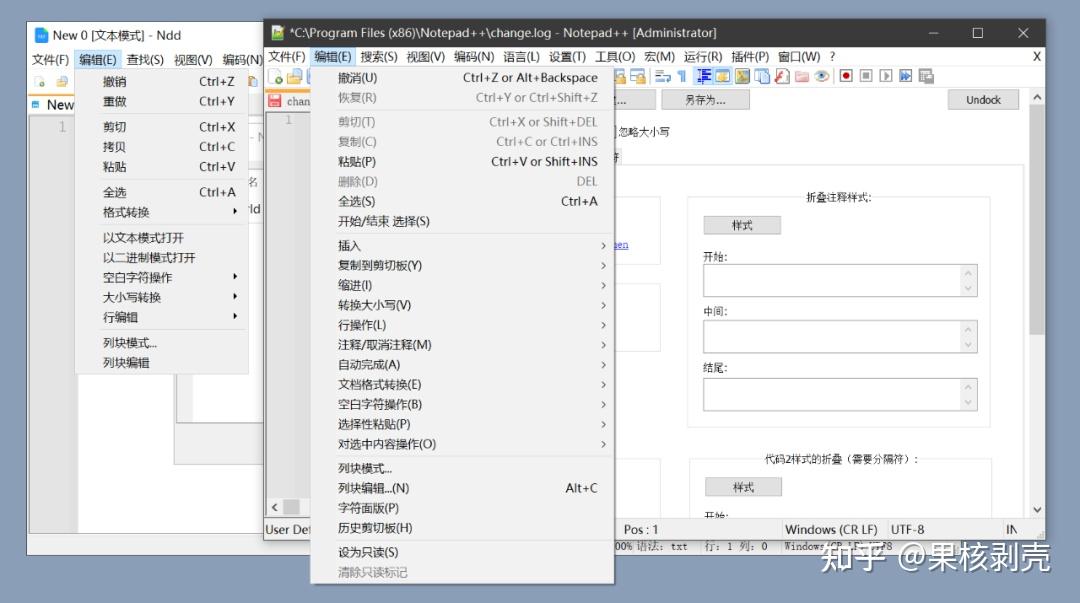Click the stop macro recording icon
This screenshot has width=1080, height=603.
point(866,75)
